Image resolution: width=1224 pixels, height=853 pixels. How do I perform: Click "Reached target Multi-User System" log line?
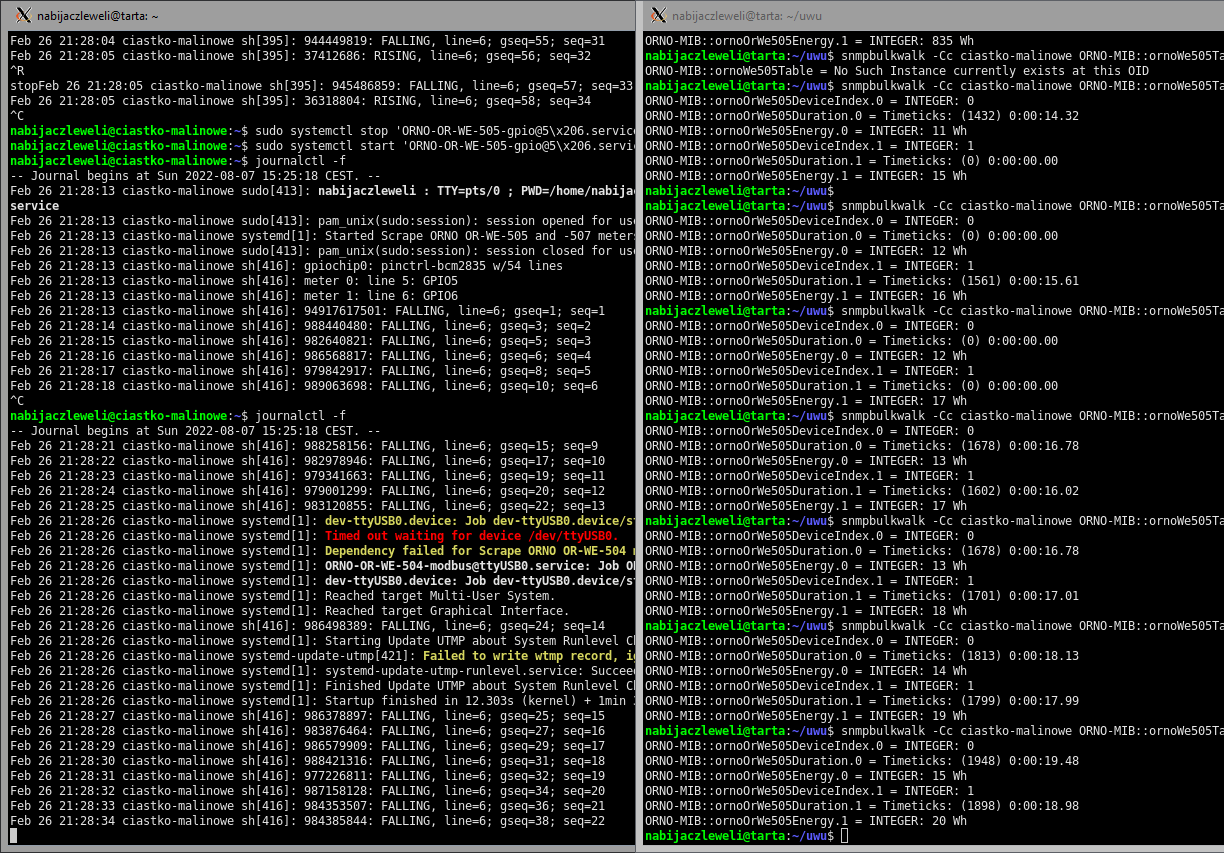click(x=446, y=596)
